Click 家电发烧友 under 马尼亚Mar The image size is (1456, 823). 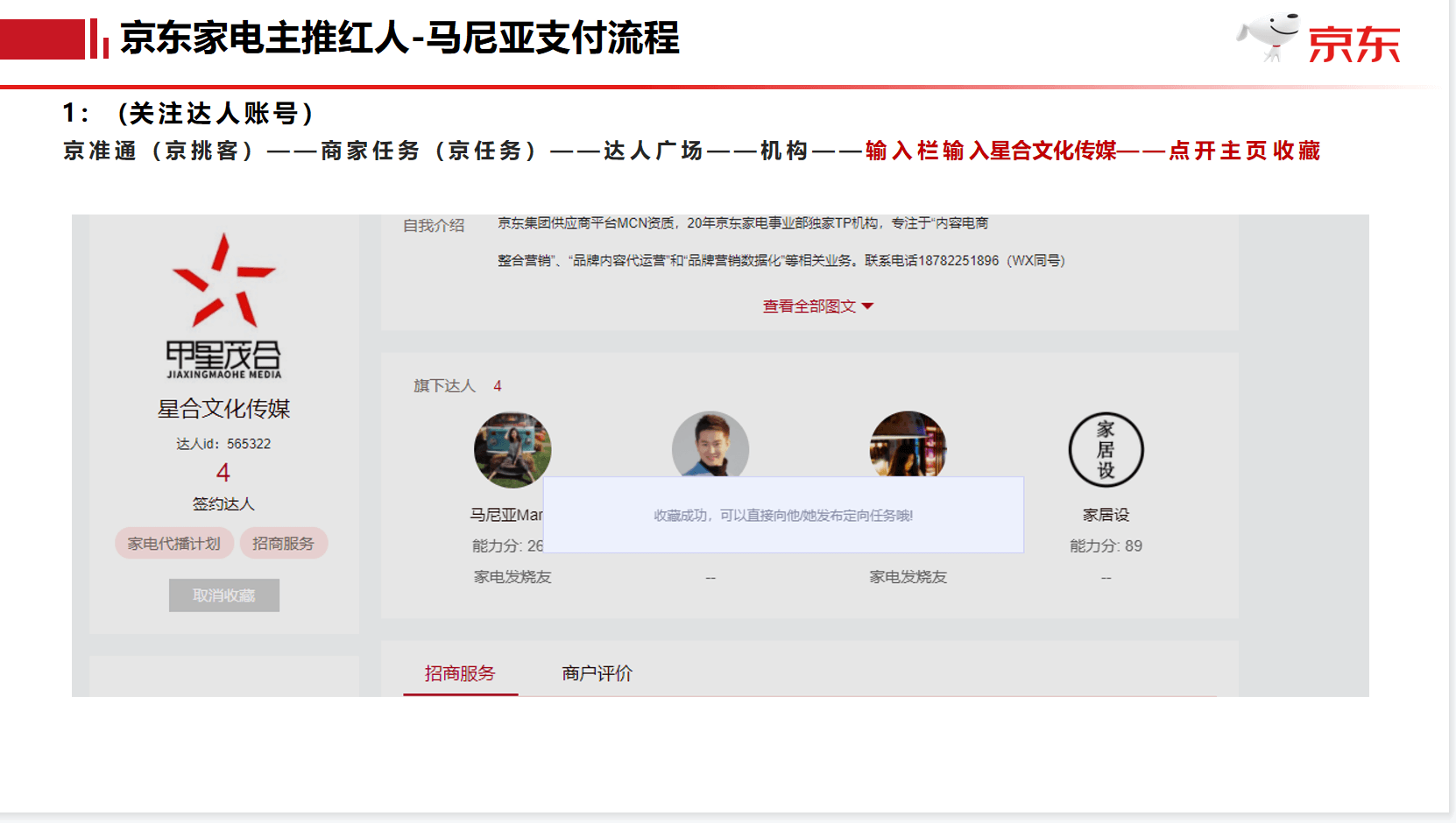(512, 577)
